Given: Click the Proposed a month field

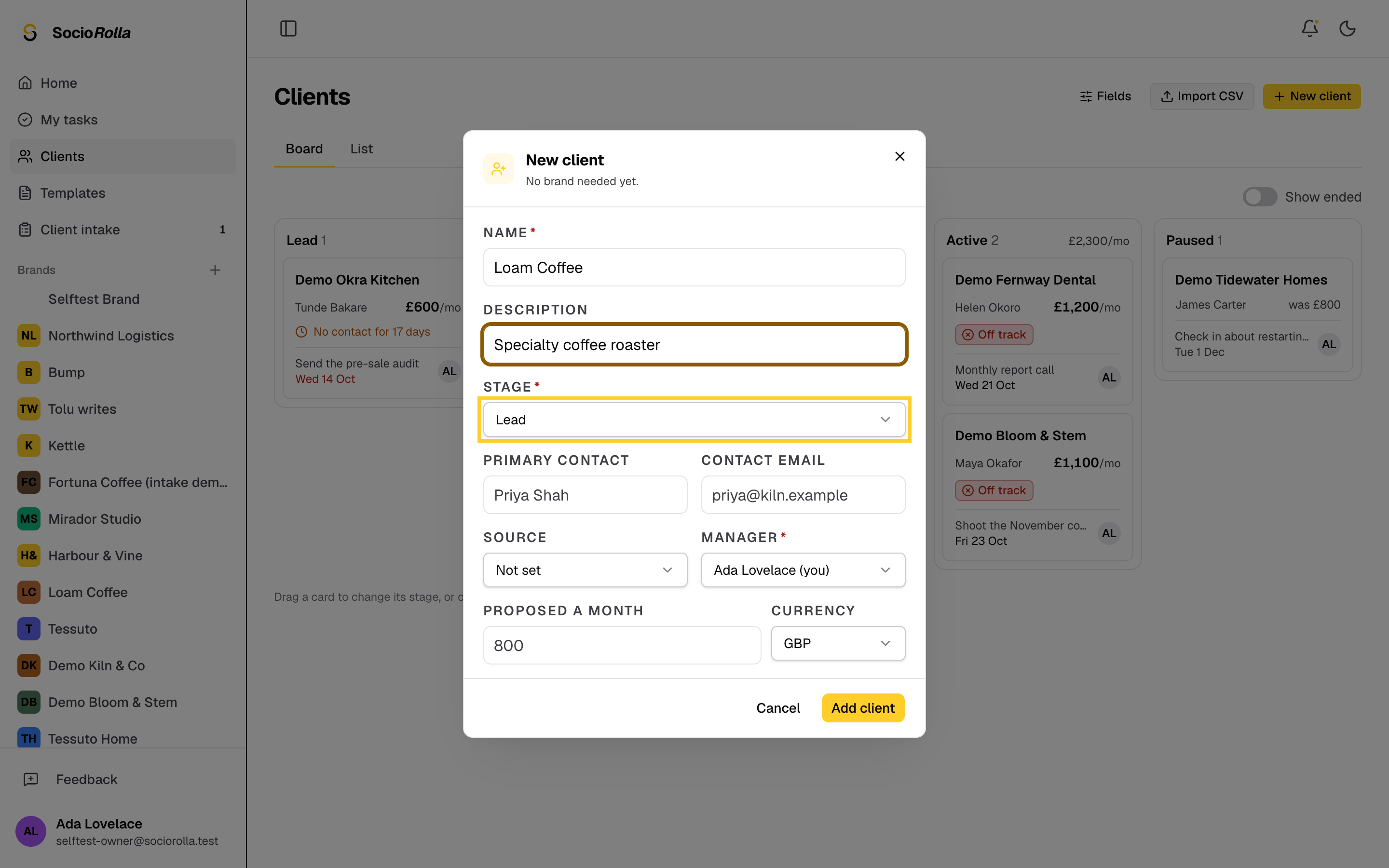Looking at the screenshot, I should pos(622,645).
